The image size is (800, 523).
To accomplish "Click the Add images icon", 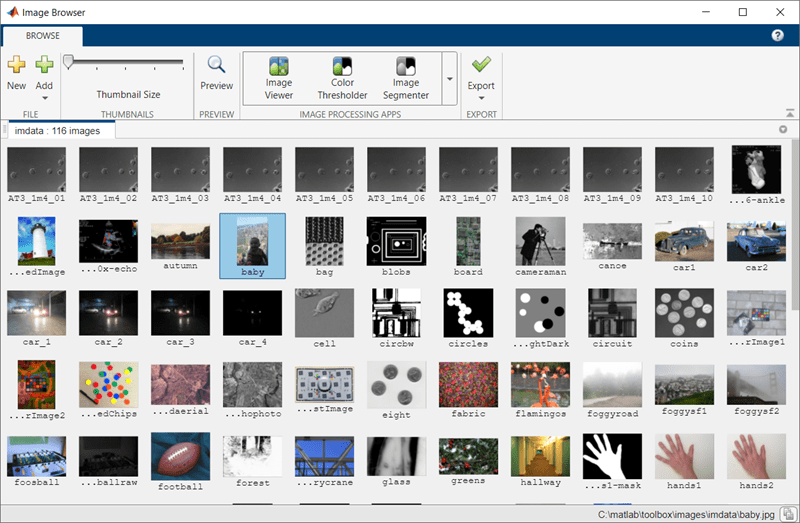I will [44, 66].
